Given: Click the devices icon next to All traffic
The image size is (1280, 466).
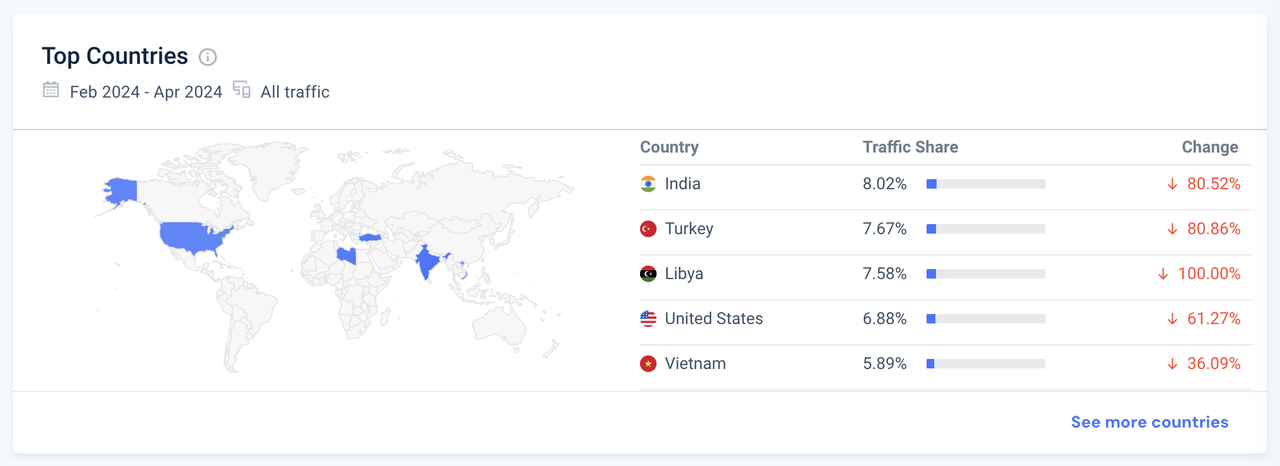Looking at the screenshot, I should 241,90.
